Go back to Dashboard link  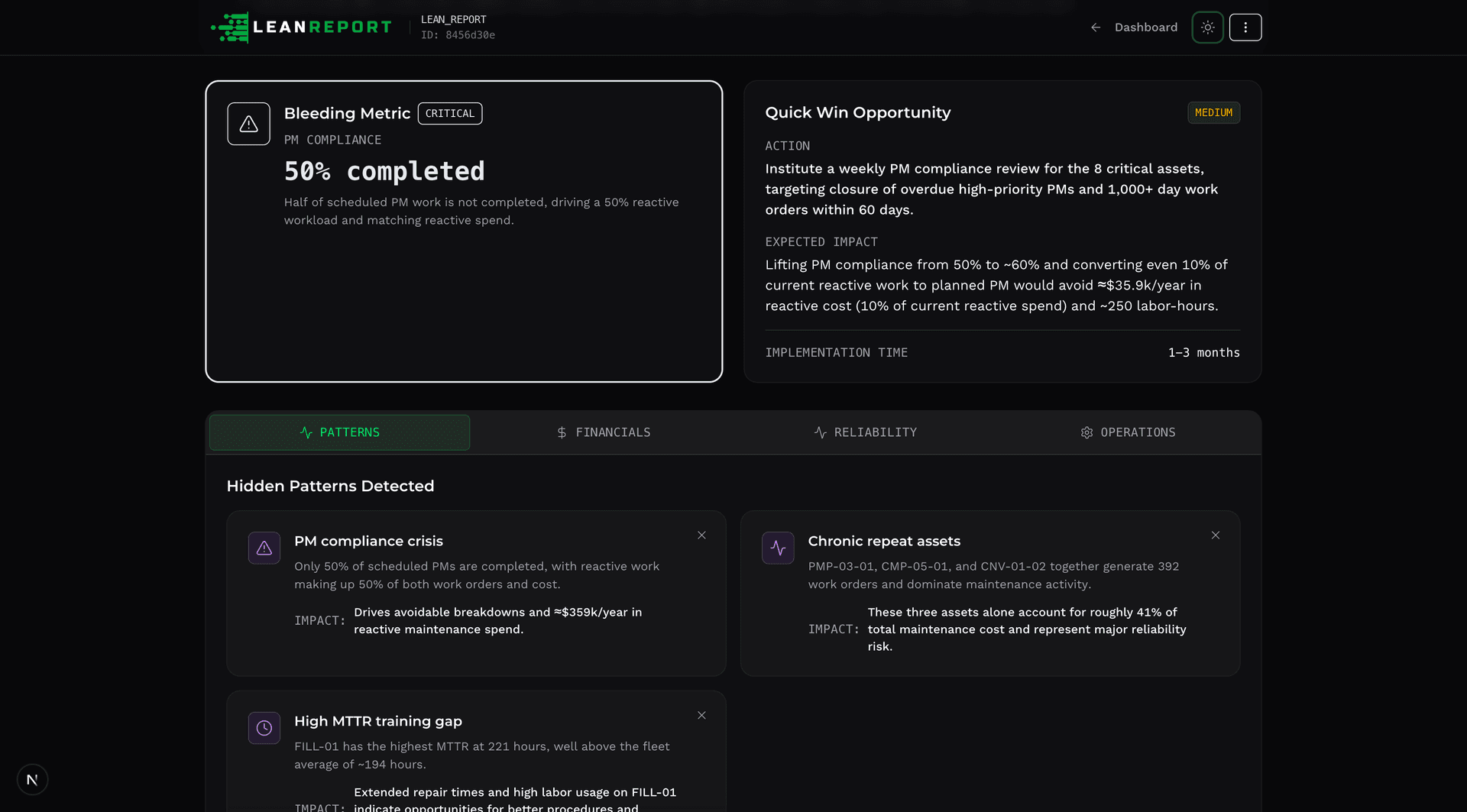pyautogui.click(x=1145, y=27)
